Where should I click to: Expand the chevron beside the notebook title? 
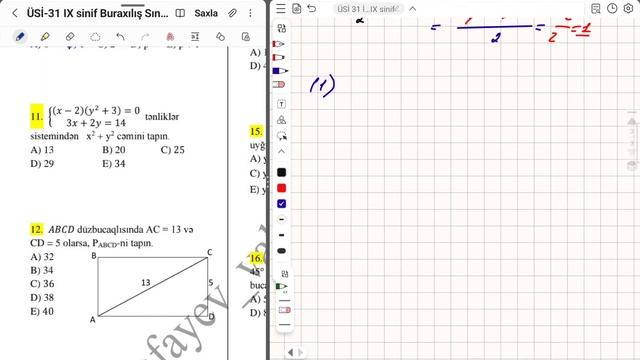pyautogui.click(x=413, y=9)
